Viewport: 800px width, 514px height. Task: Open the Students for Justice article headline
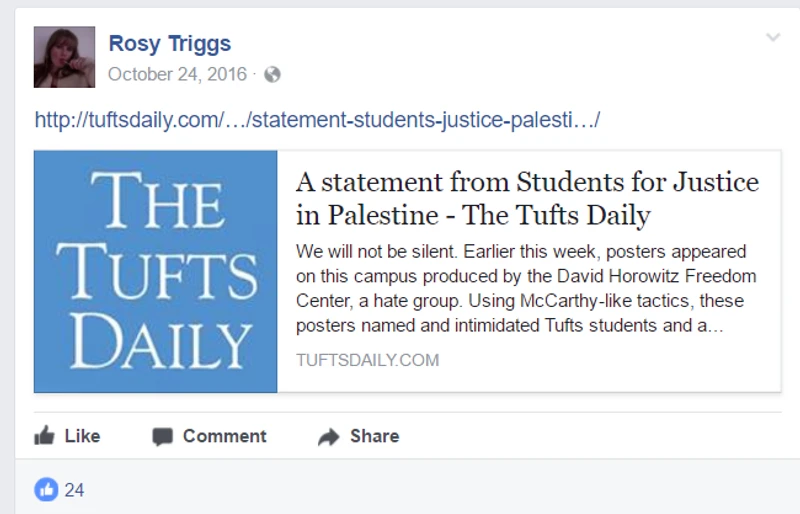tap(527, 198)
